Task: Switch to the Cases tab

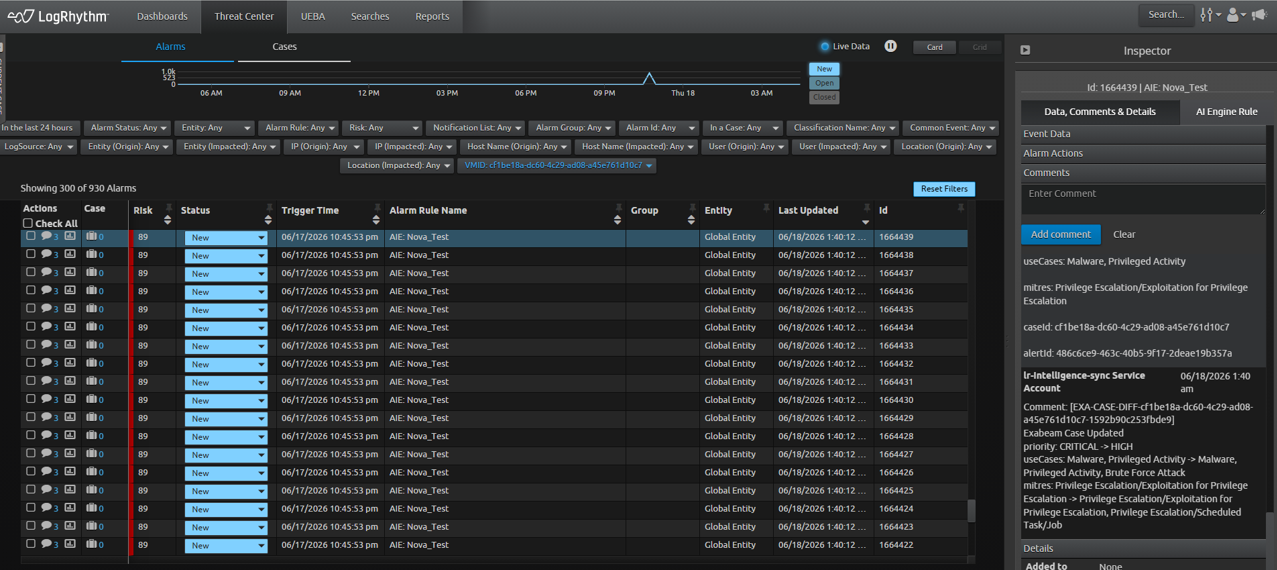Action: 285,46
